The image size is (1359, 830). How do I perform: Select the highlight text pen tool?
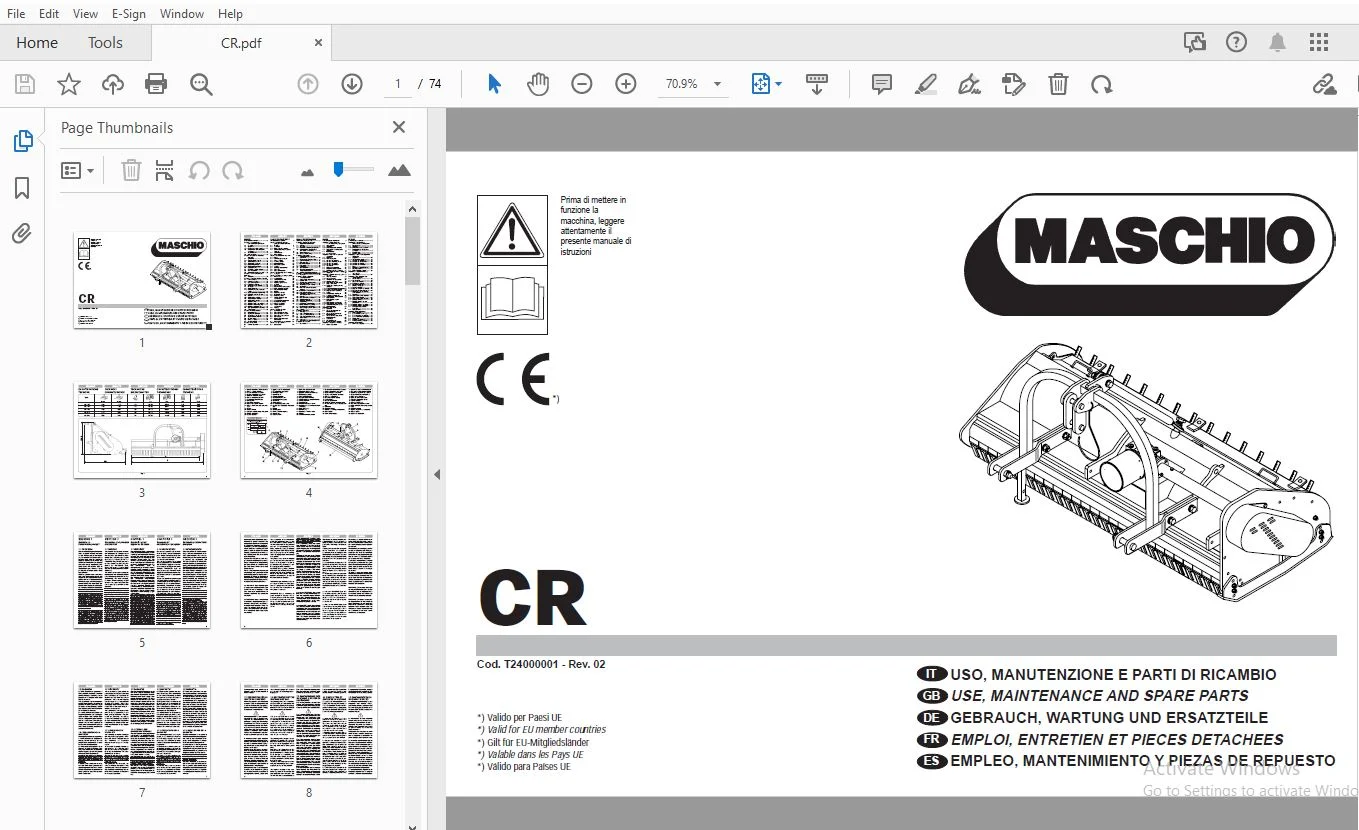pyautogui.click(x=926, y=85)
